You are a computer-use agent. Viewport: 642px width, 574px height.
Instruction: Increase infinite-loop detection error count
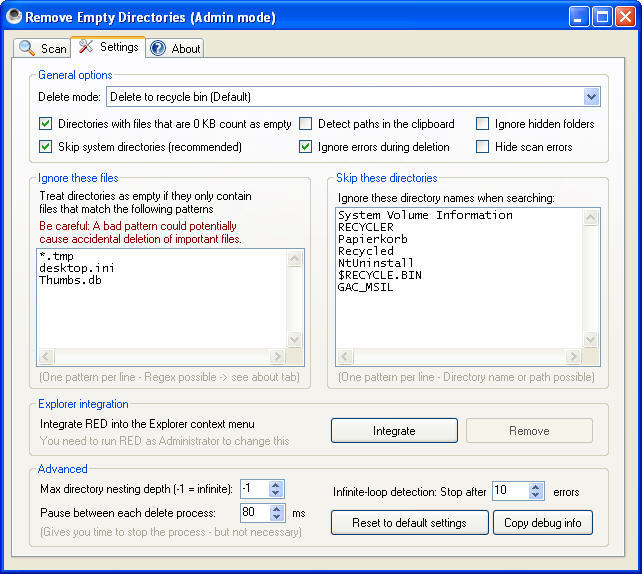536,487
